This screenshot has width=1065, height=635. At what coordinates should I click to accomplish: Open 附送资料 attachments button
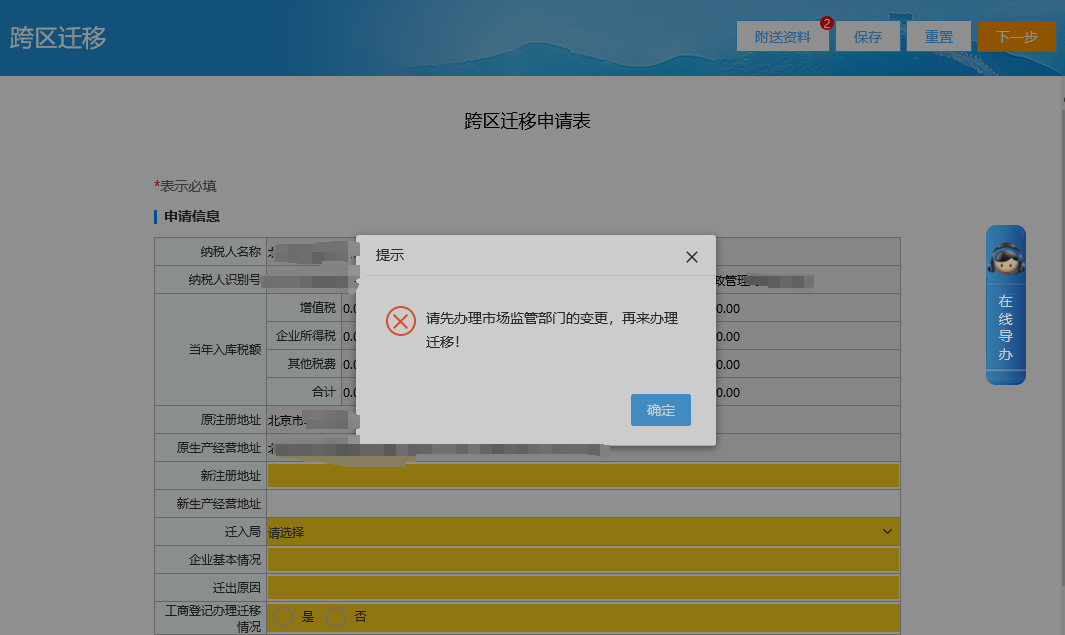[782, 37]
